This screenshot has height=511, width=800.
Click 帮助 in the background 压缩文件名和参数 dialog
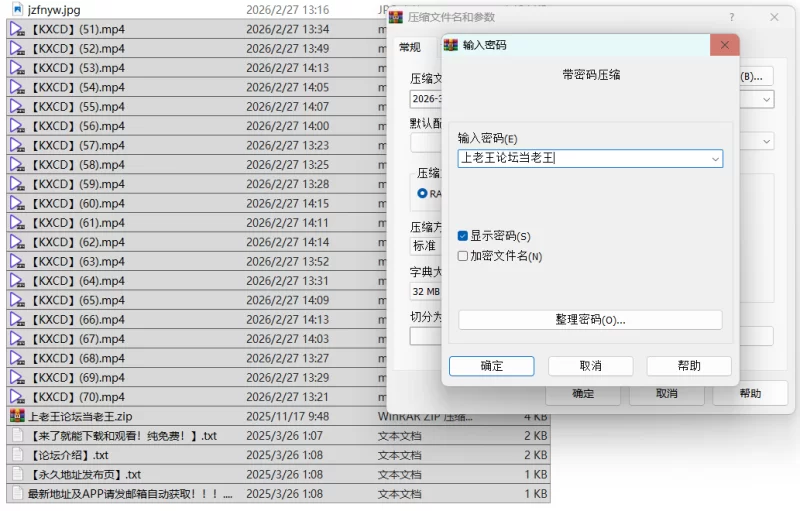click(750, 394)
